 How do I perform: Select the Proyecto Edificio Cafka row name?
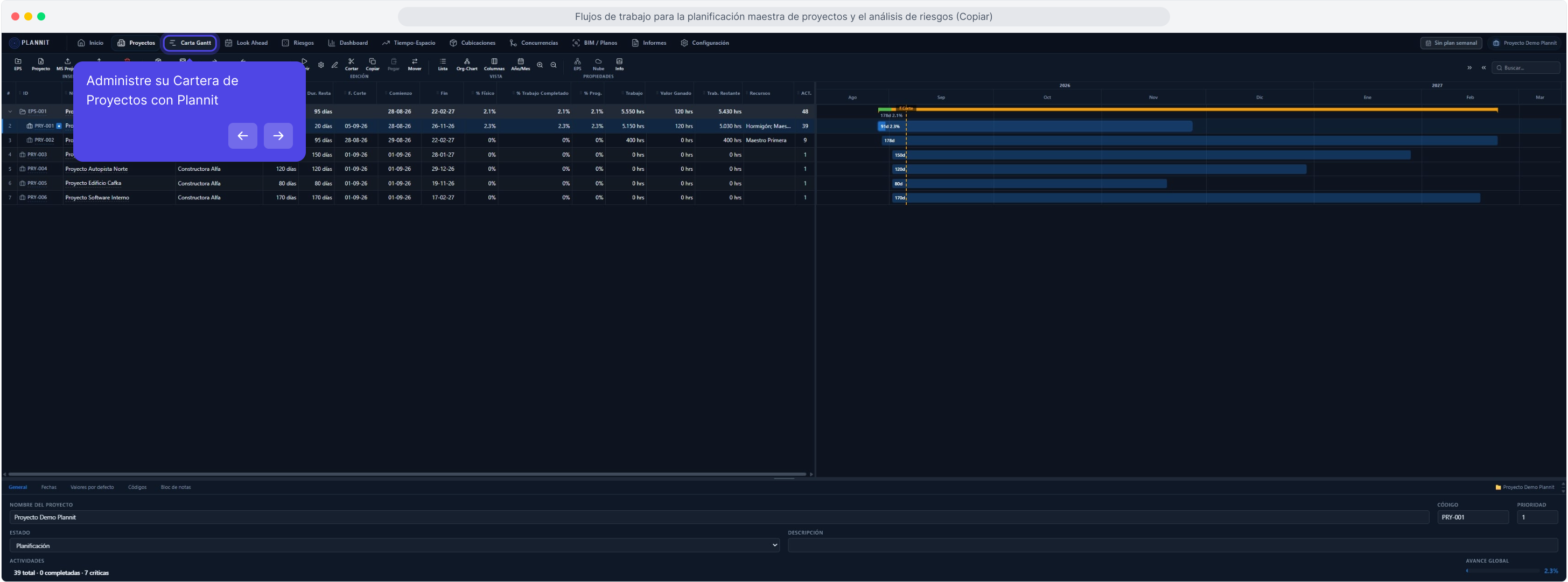pyautogui.click(x=93, y=183)
